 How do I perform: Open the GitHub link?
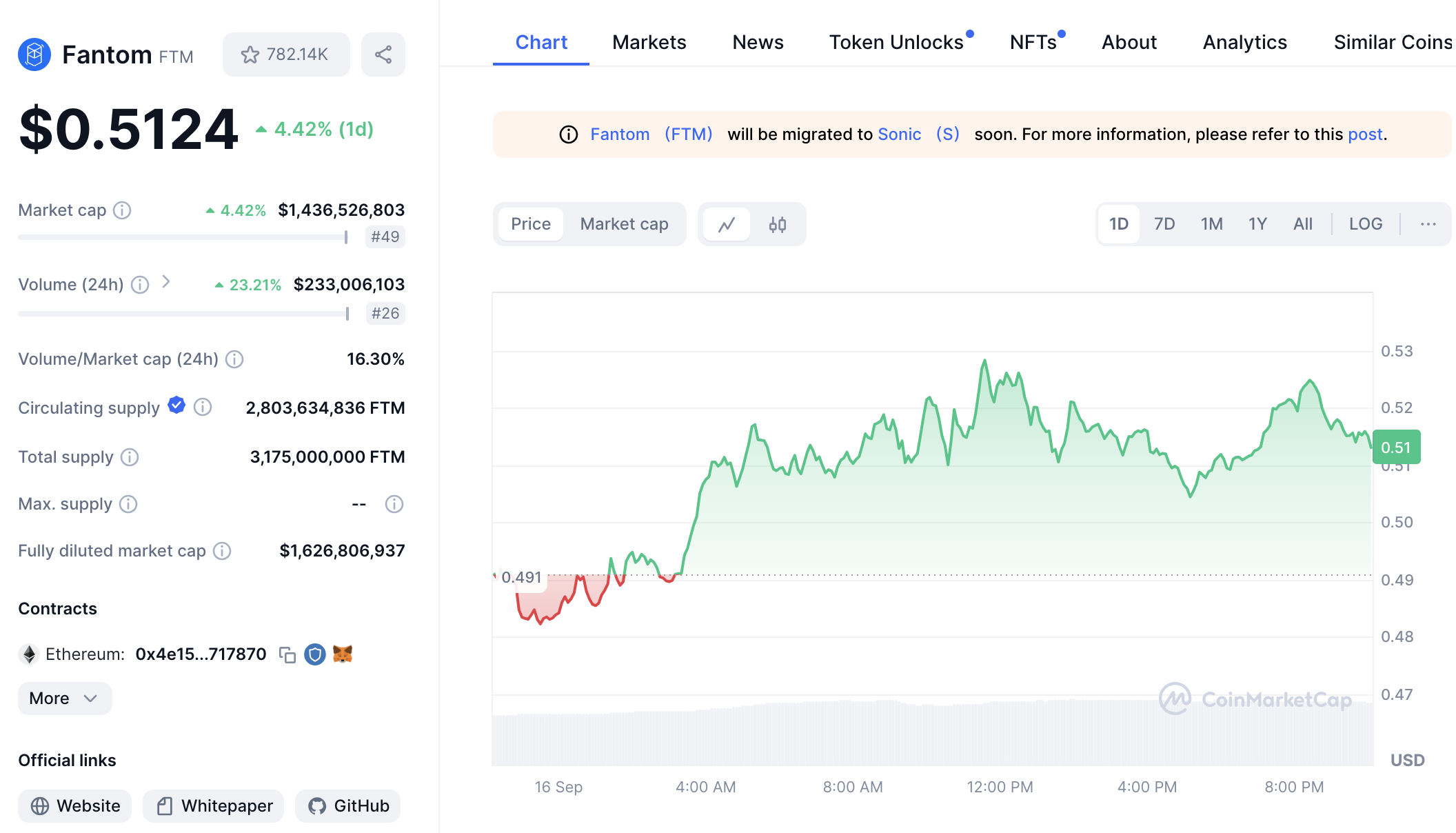(348, 806)
